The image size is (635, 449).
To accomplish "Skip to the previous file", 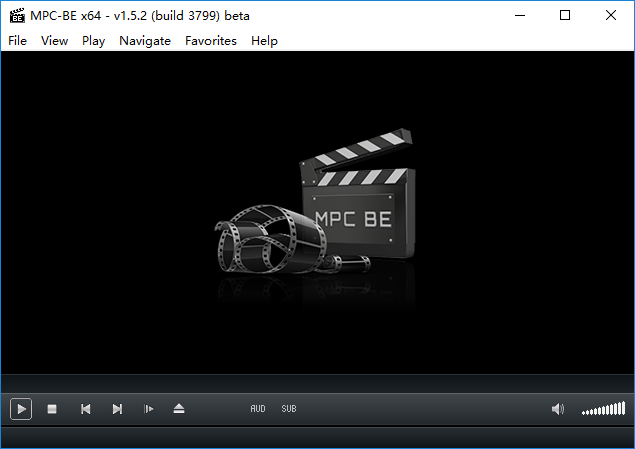I will coord(85,409).
